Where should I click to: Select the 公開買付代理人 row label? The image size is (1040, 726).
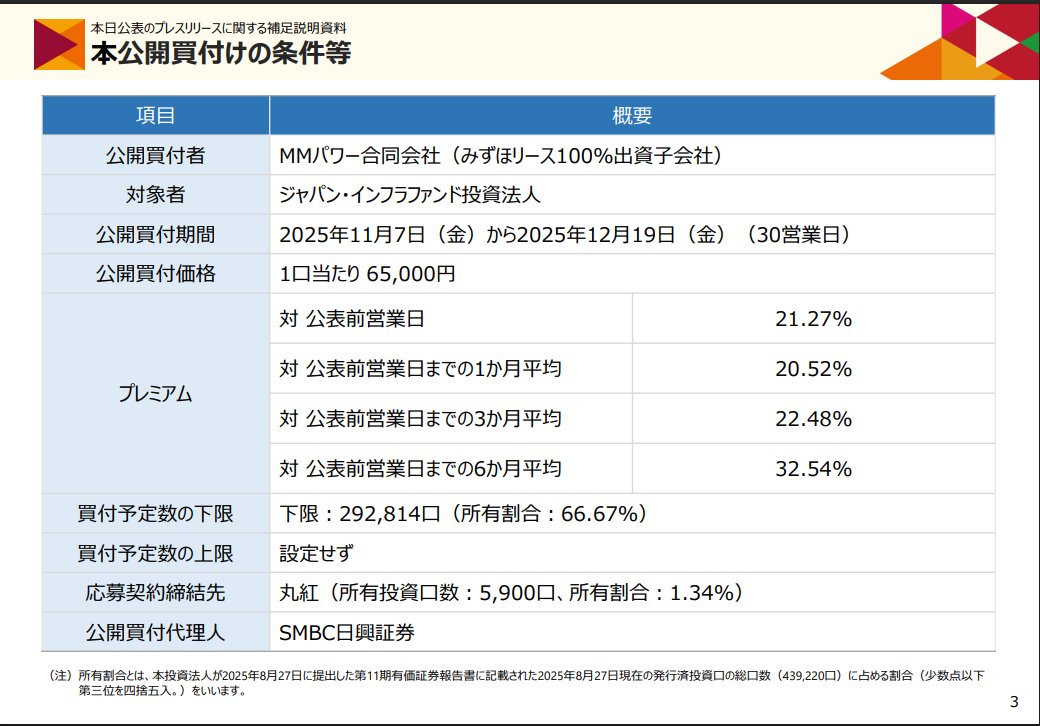click(155, 632)
